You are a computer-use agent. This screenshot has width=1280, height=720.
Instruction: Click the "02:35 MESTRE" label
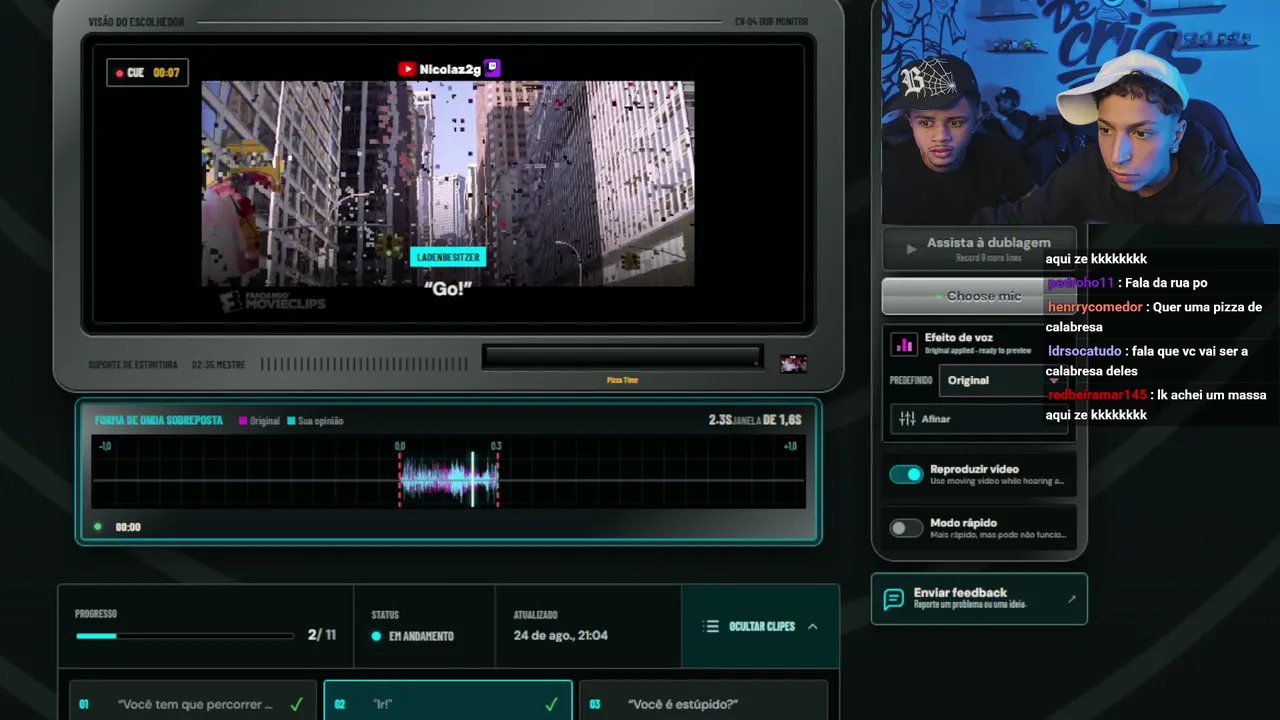218,365
